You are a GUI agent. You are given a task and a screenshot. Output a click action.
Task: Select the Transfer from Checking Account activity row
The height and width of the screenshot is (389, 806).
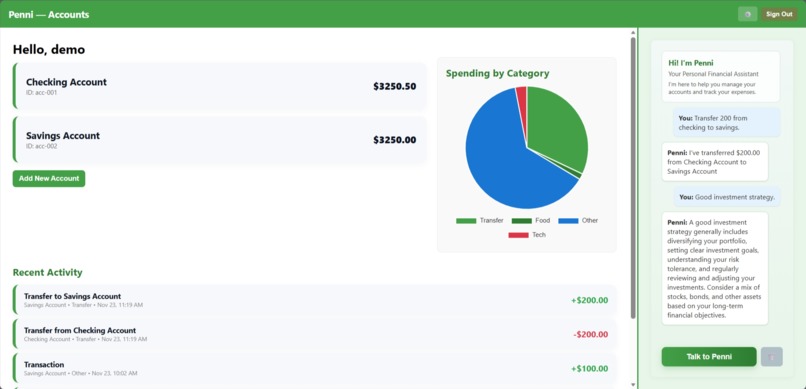pos(315,335)
